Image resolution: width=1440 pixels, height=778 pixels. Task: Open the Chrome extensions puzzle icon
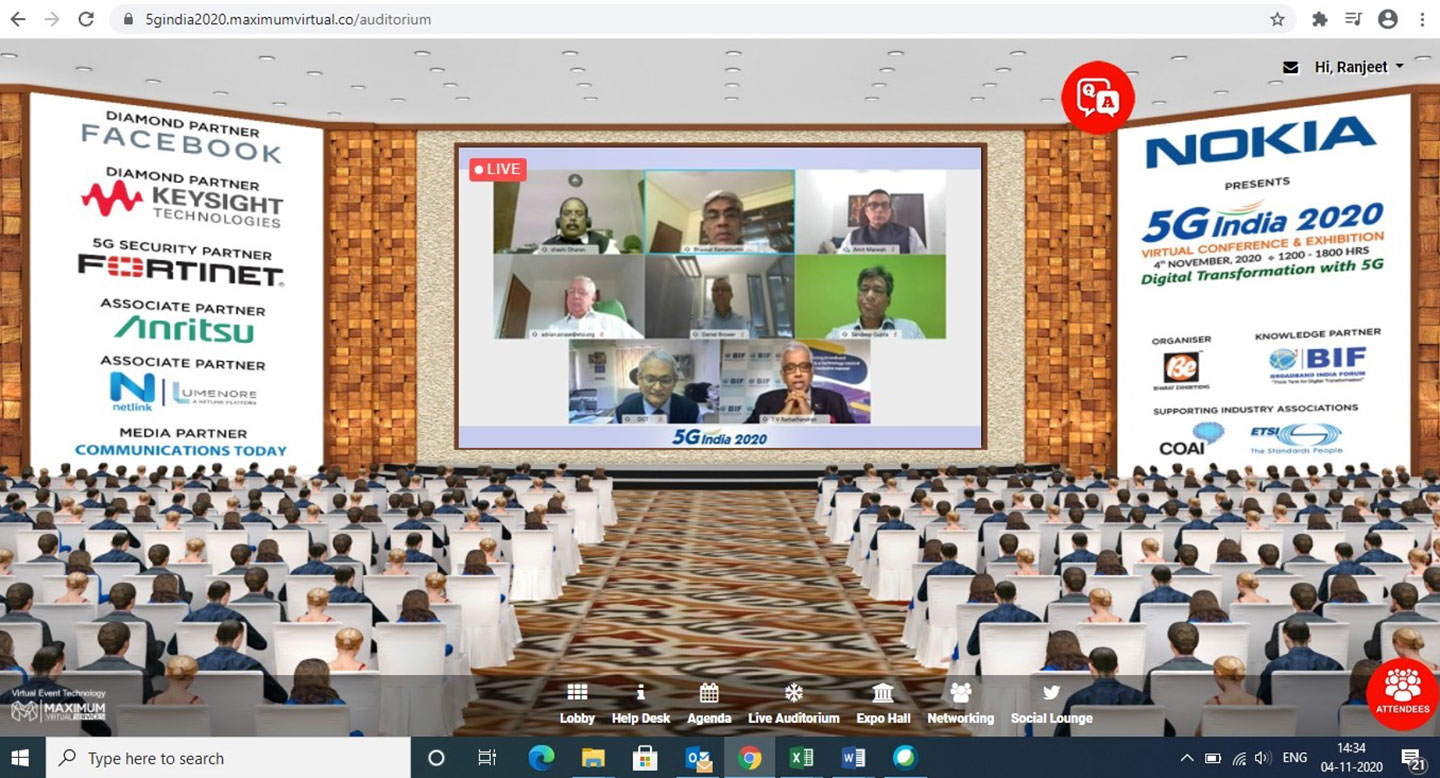tap(1319, 19)
